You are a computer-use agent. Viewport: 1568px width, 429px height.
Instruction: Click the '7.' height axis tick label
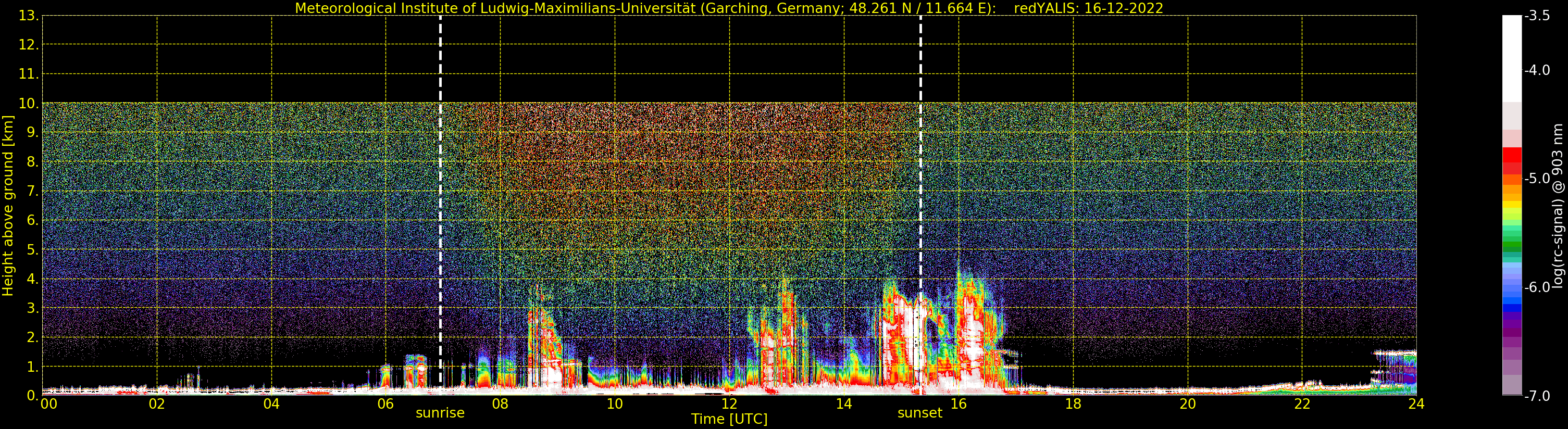click(33, 191)
